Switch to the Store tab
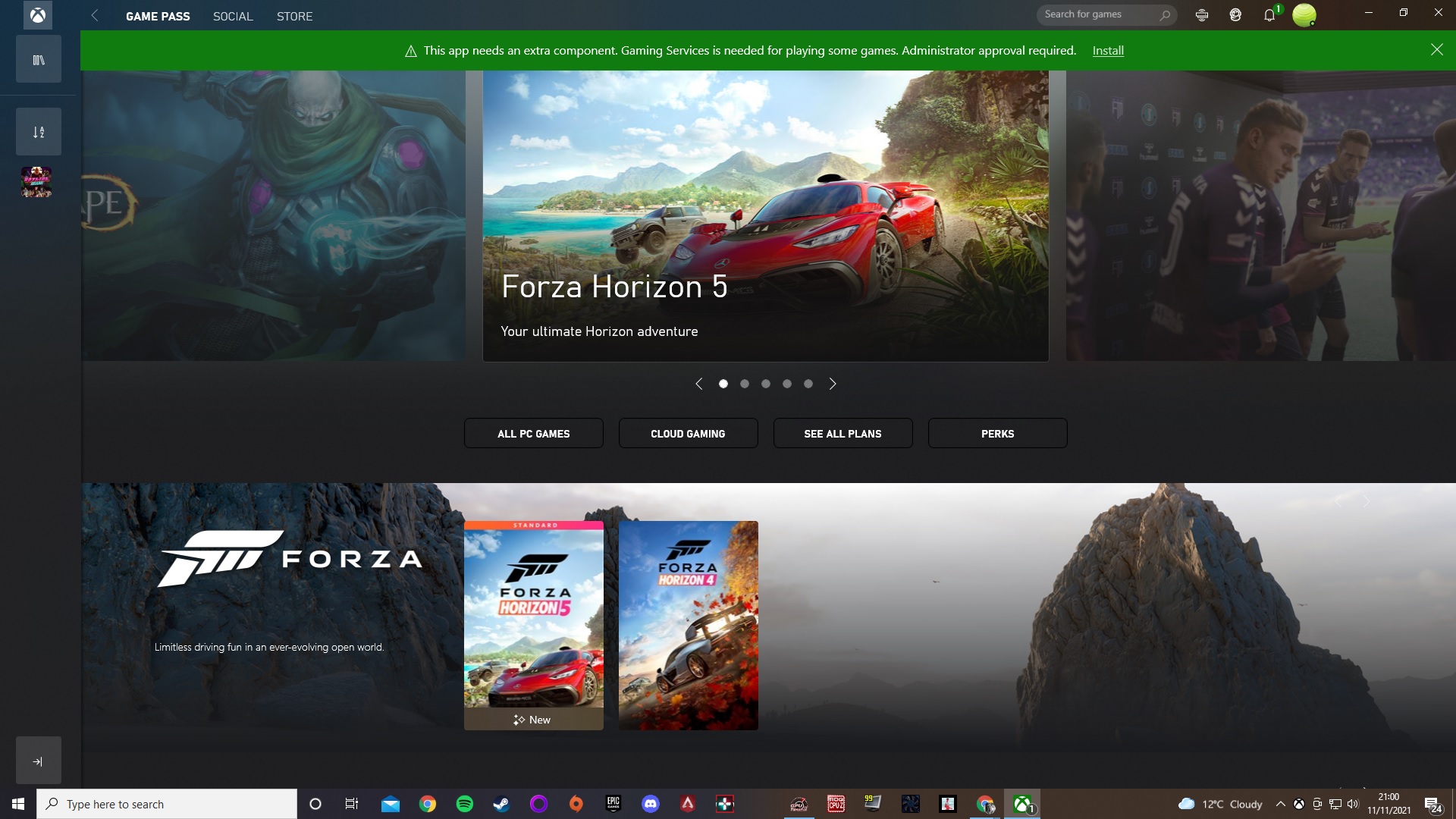Screen dimensions: 1456x819 [294, 16]
